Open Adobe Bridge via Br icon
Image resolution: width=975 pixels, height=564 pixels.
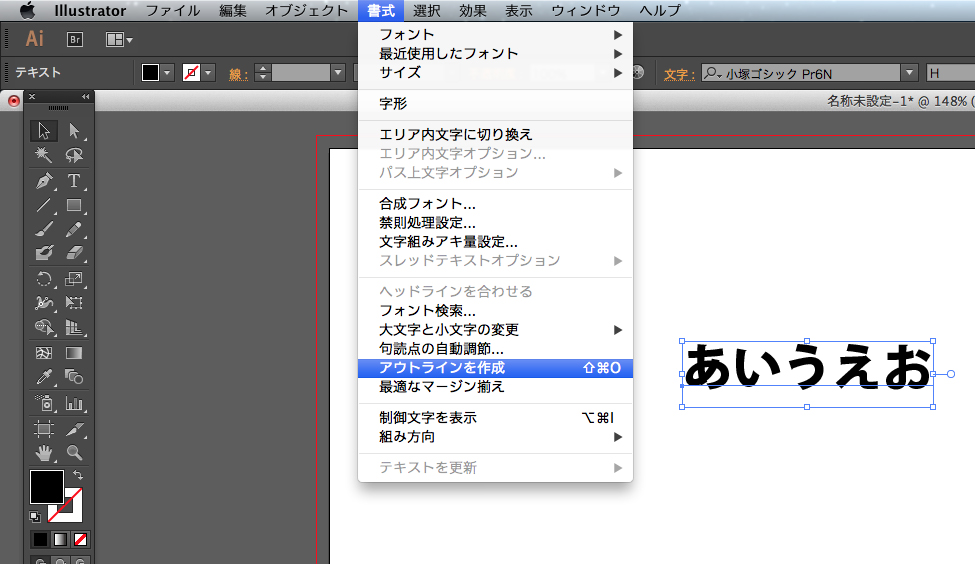point(74,39)
